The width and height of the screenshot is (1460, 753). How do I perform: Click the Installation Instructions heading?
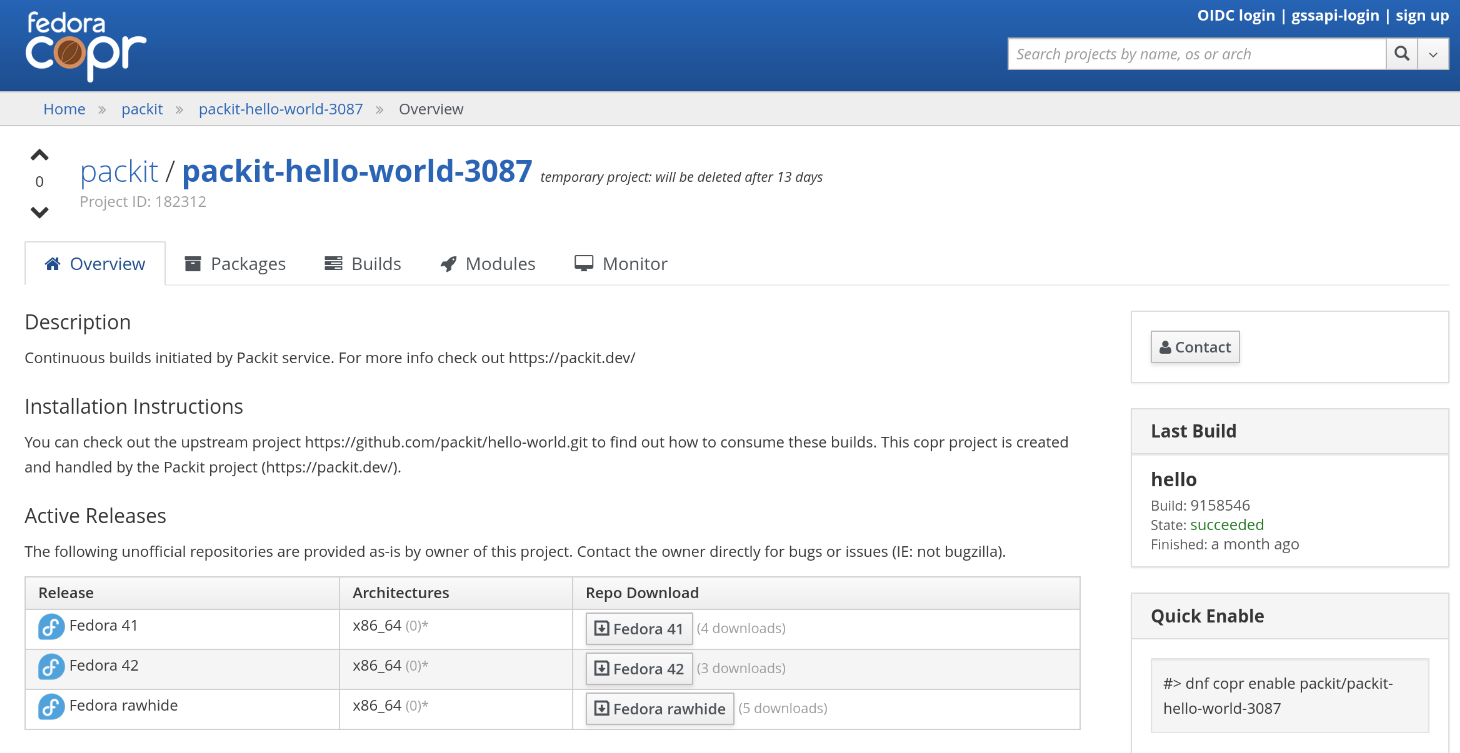tap(134, 407)
